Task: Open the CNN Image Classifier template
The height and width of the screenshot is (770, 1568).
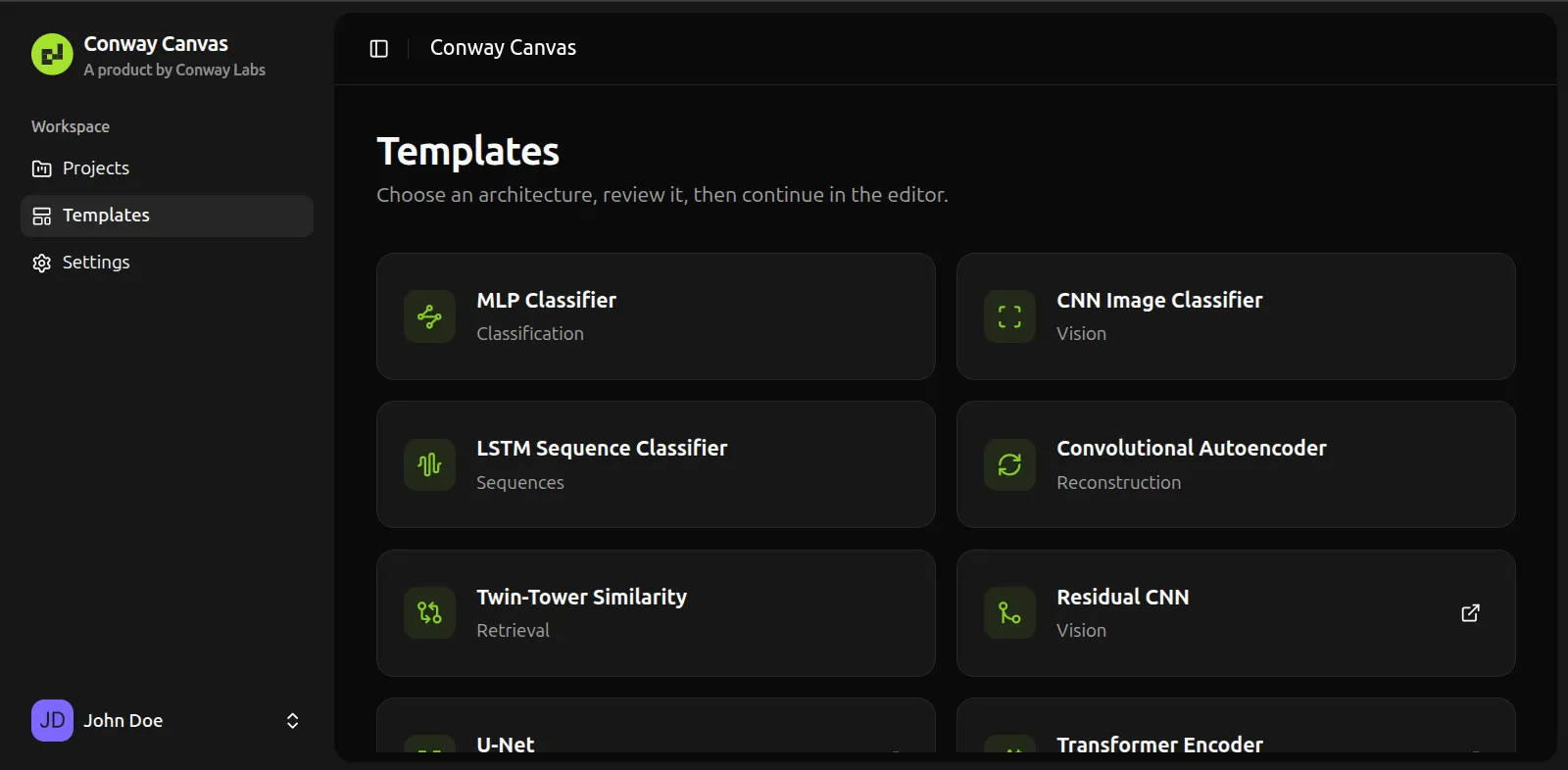Action: [x=1236, y=316]
